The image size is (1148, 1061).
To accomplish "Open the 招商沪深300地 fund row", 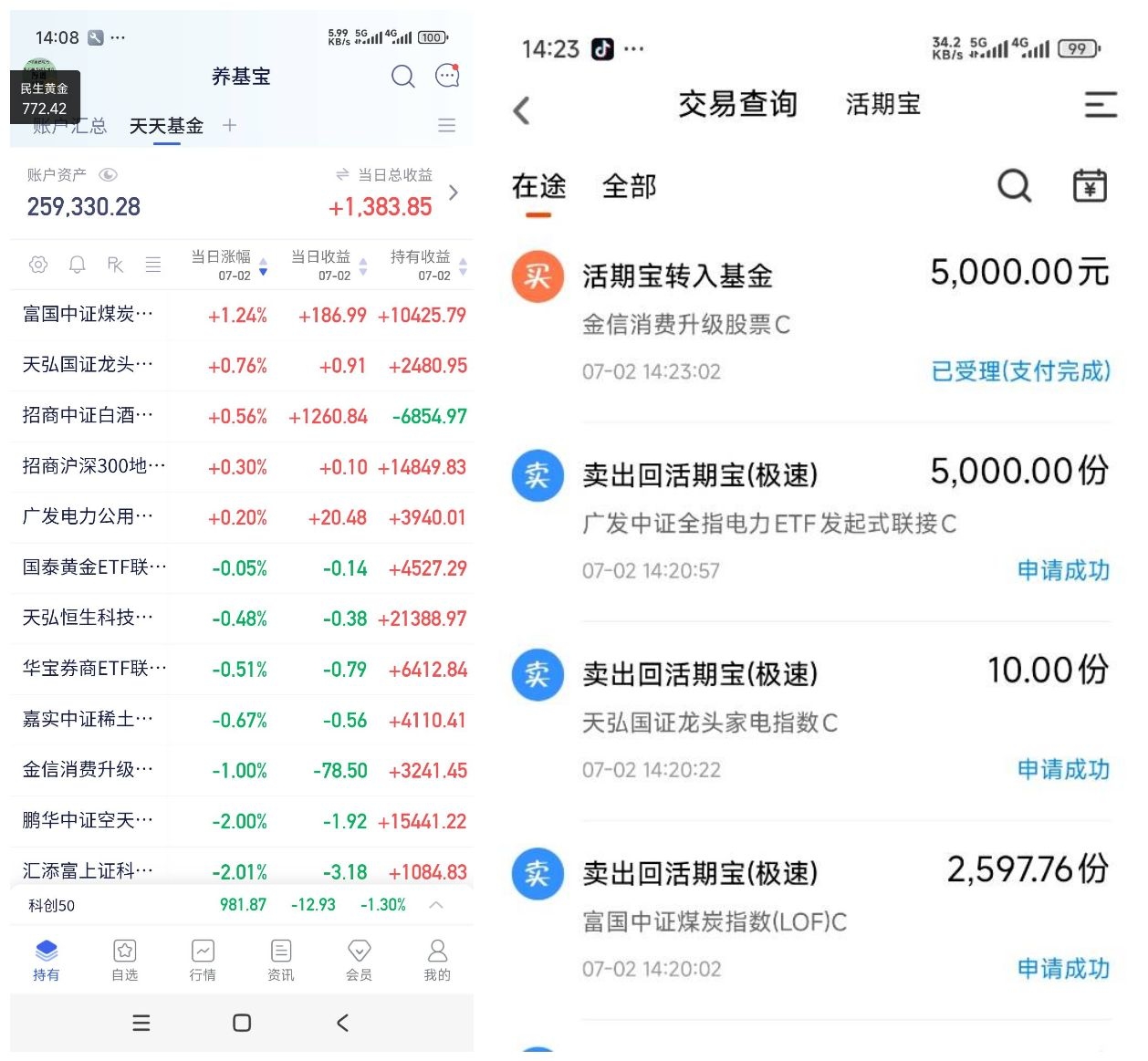I will pos(242,467).
